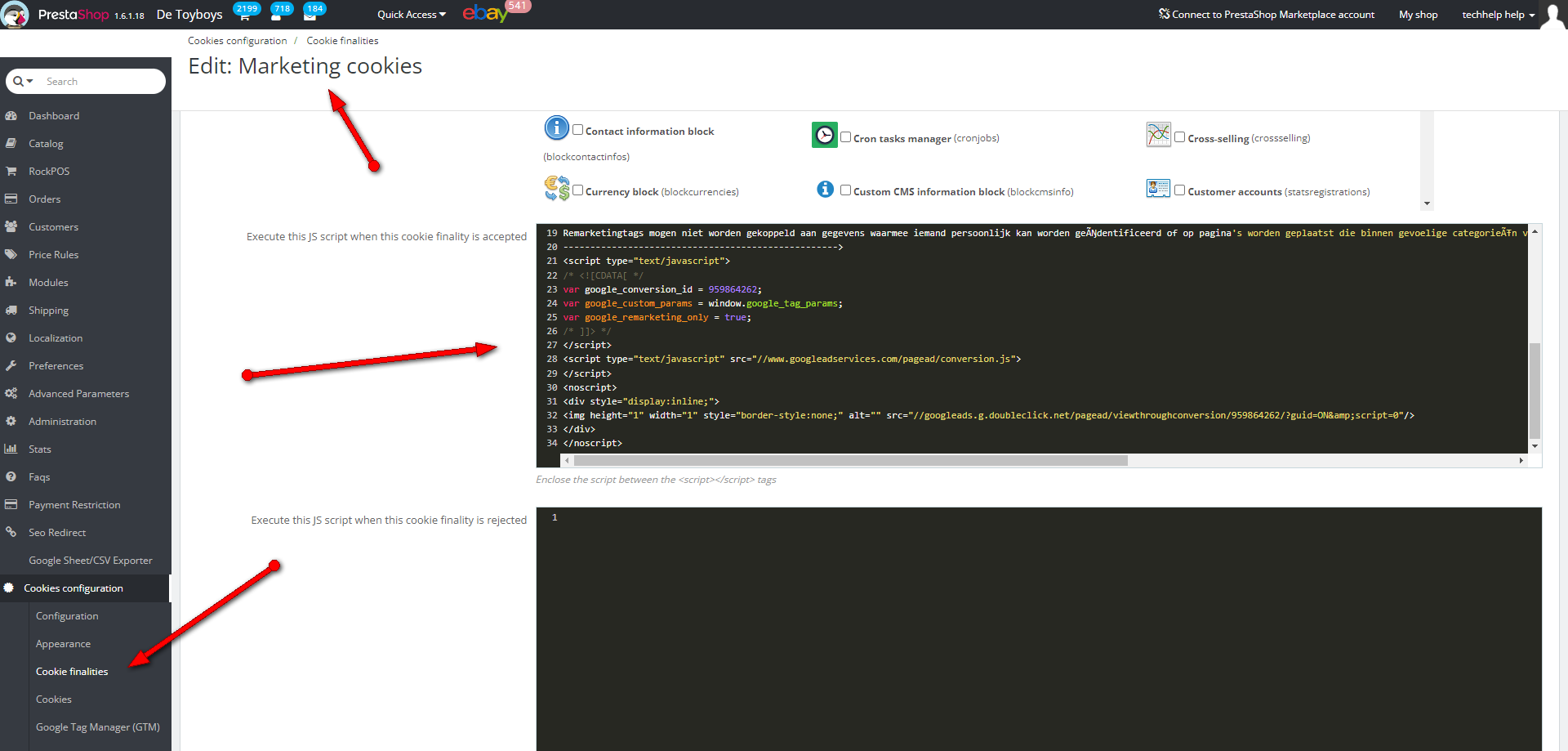Open the search filter dropdown arrow
The width and height of the screenshot is (1568, 751).
[24, 82]
